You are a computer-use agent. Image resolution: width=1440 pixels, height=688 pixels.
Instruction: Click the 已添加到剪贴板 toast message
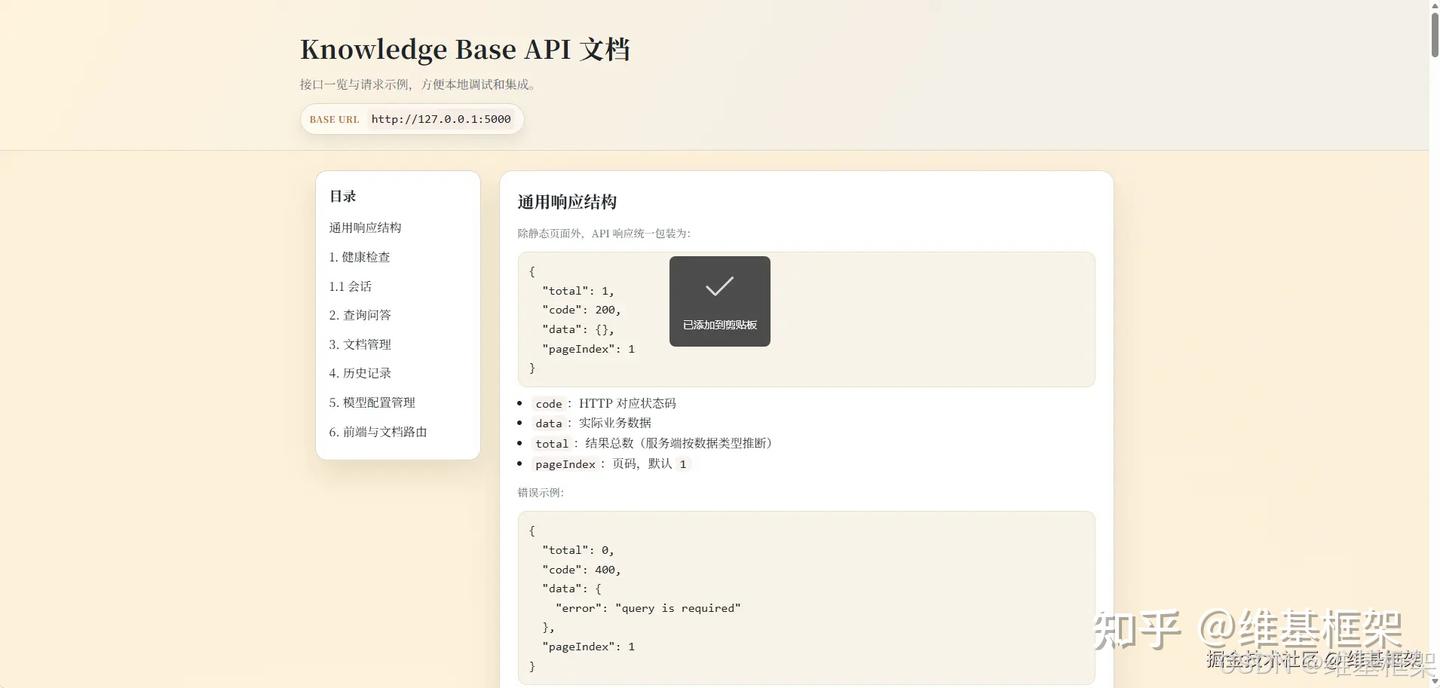(x=720, y=325)
